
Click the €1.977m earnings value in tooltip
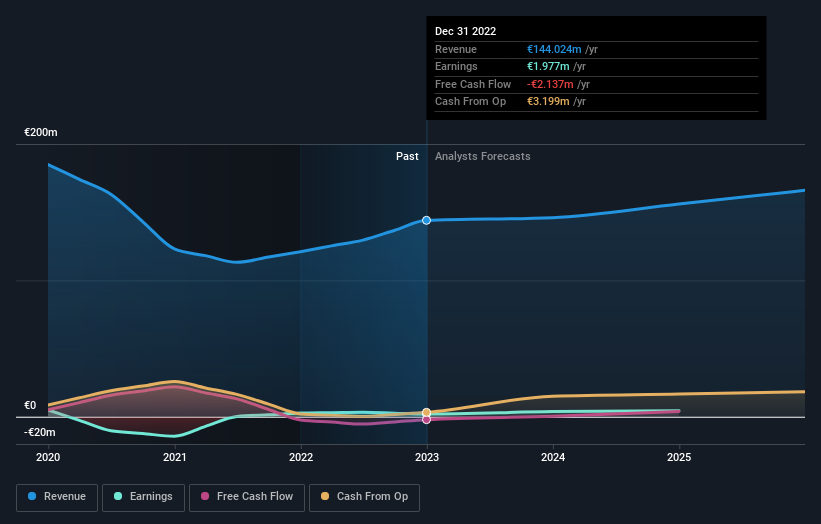point(548,66)
